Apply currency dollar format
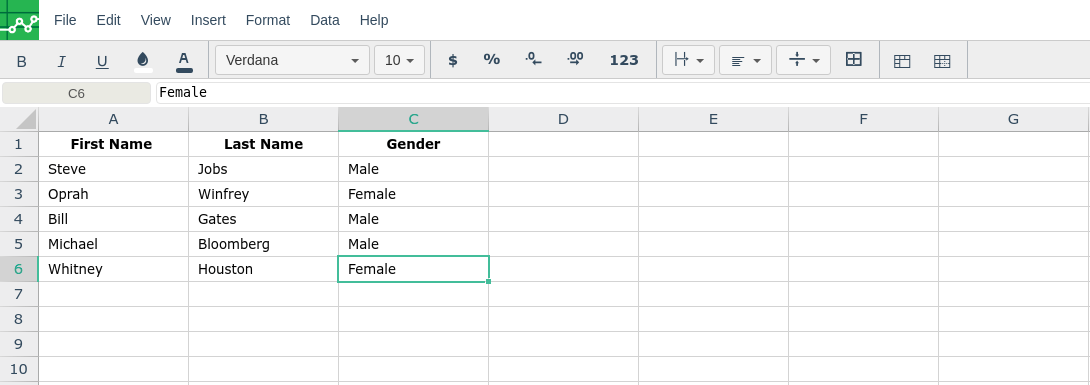Screen dimensions: 1090x385 click(x=453, y=60)
